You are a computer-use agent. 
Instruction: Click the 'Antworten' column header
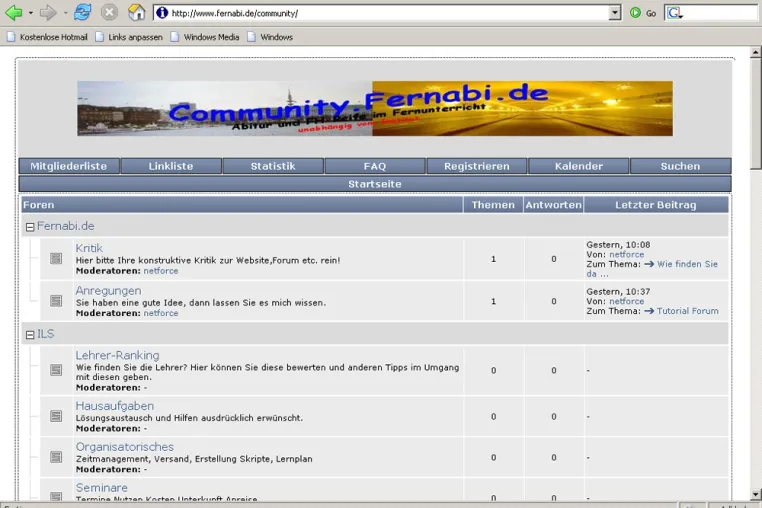click(554, 205)
